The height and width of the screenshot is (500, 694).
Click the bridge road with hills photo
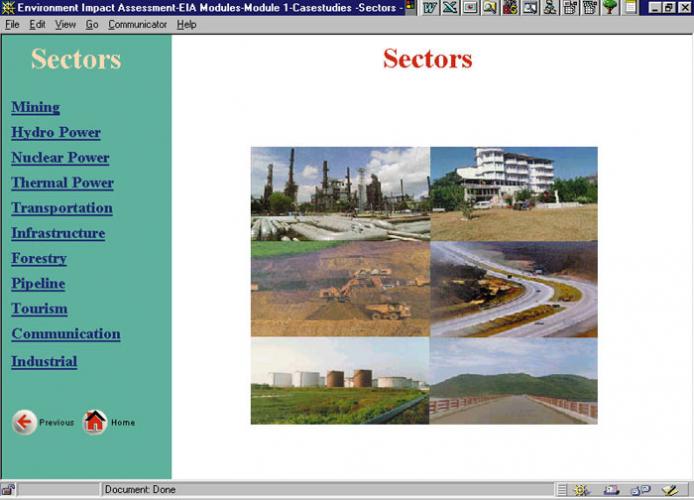(513, 381)
